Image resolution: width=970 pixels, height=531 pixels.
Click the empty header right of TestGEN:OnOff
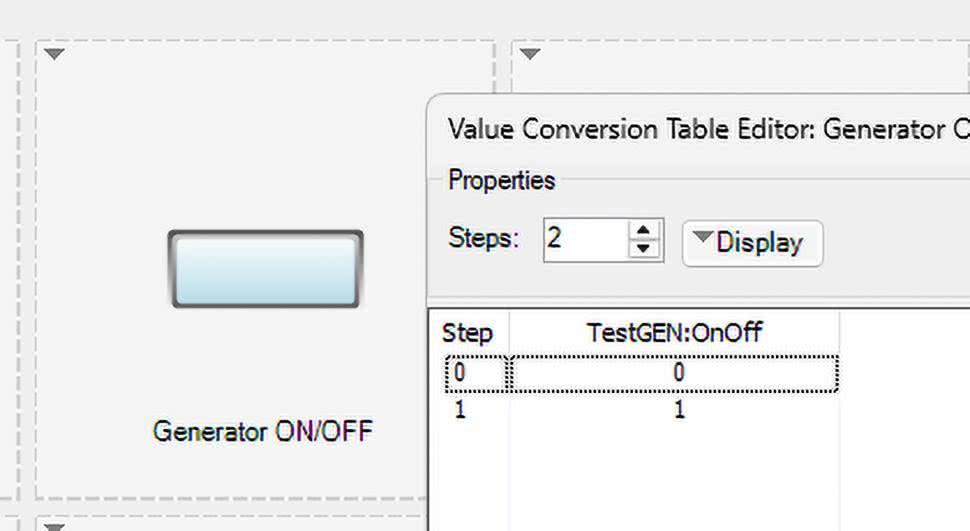(900, 333)
